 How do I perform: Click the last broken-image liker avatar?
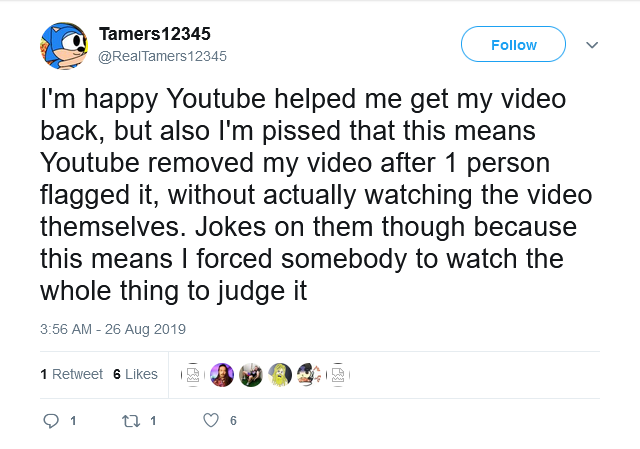pyautogui.click(x=337, y=374)
